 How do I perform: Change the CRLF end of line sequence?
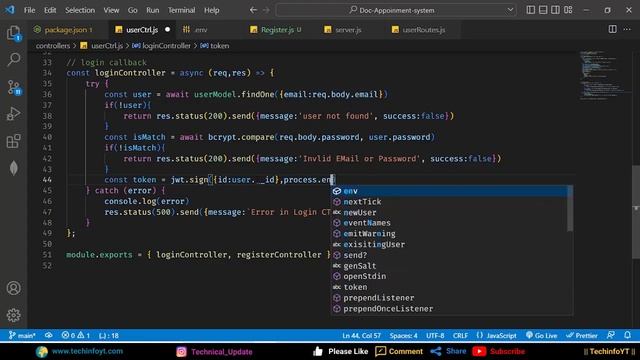[460, 336]
